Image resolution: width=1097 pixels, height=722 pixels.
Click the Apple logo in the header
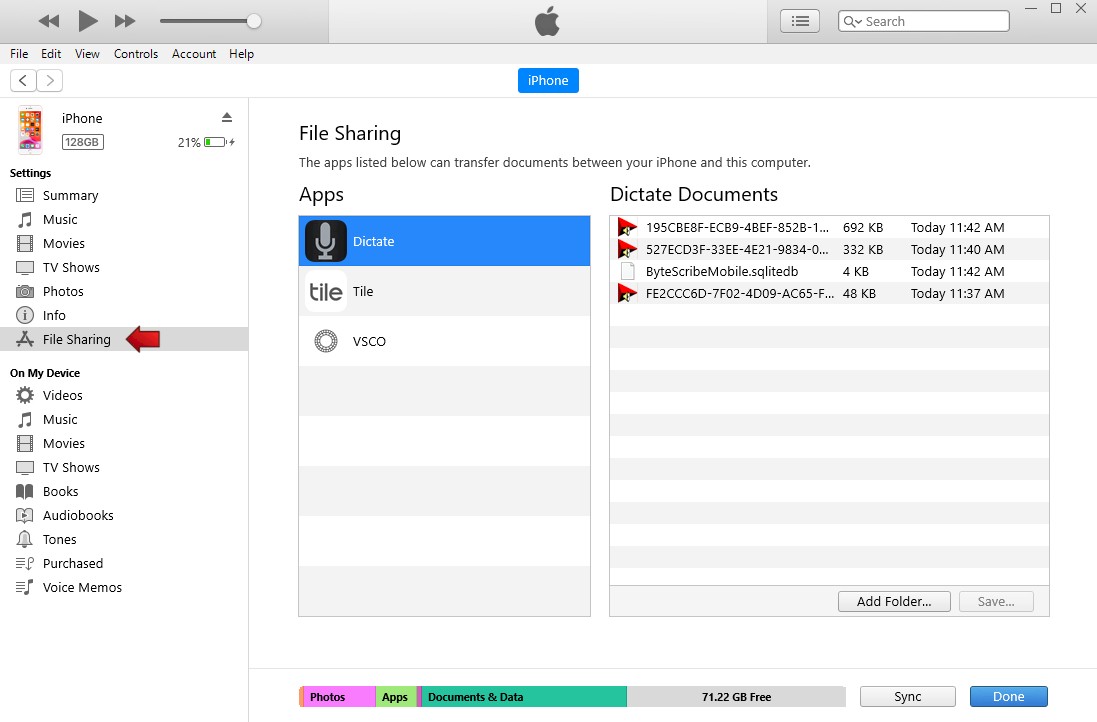[547, 21]
